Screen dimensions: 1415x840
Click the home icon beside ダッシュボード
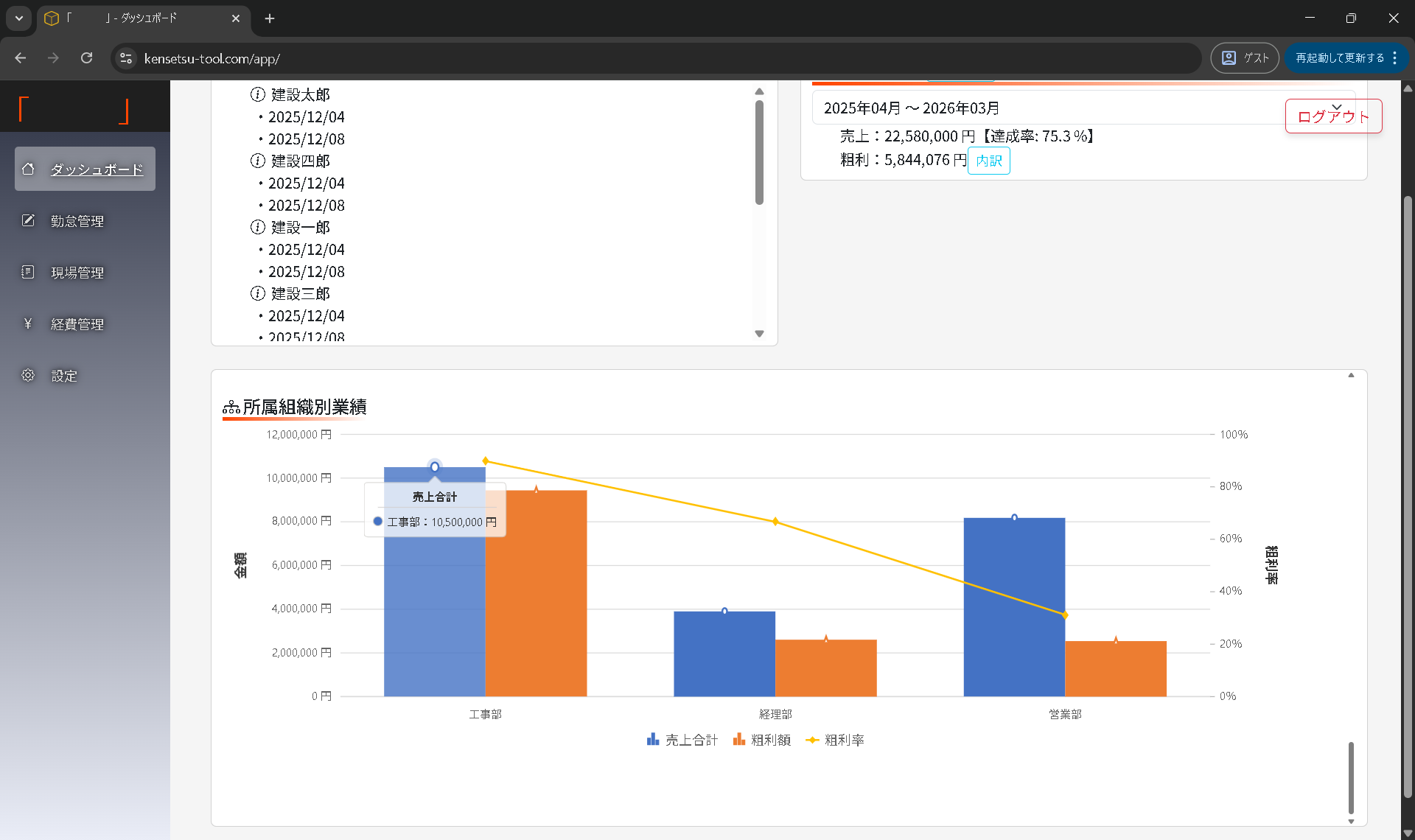pyautogui.click(x=28, y=169)
